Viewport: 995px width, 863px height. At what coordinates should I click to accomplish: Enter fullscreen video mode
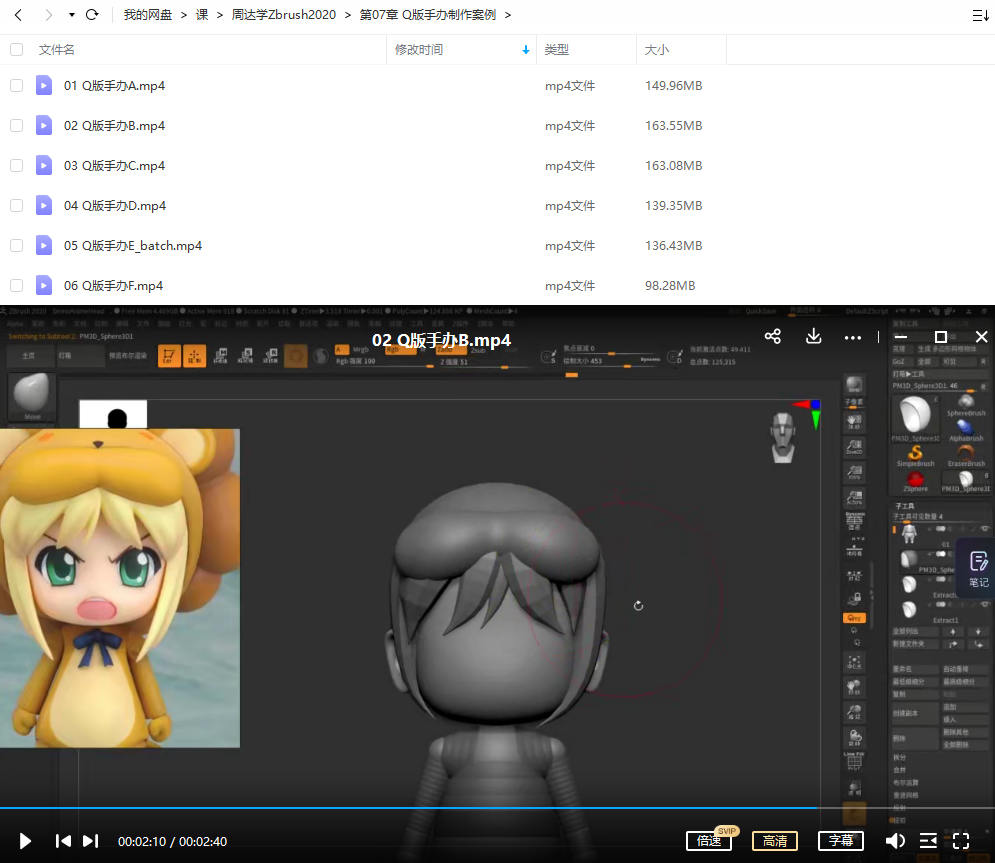(x=961, y=841)
